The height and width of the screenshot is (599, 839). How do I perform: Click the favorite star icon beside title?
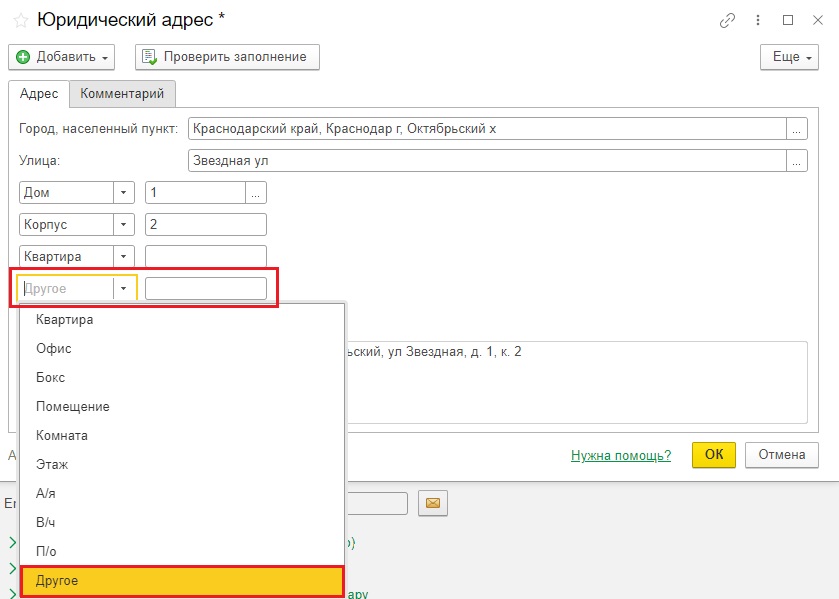click(21, 21)
